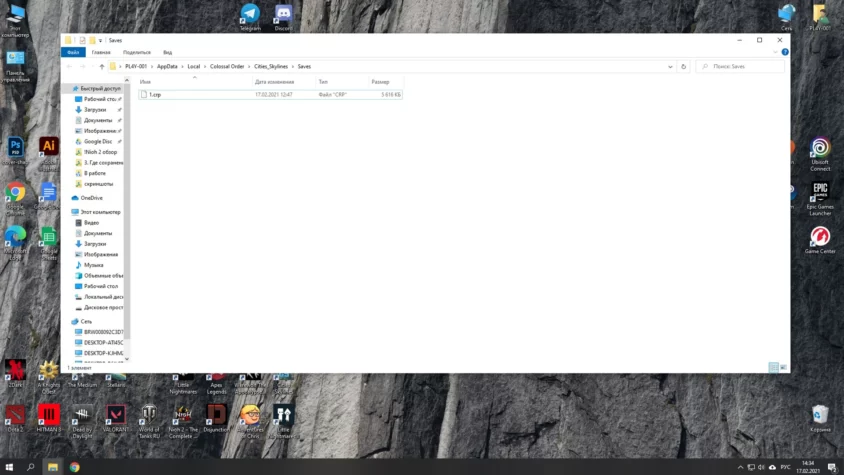Open the Quick Access Toolbar customize dropdown

click(100, 41)
